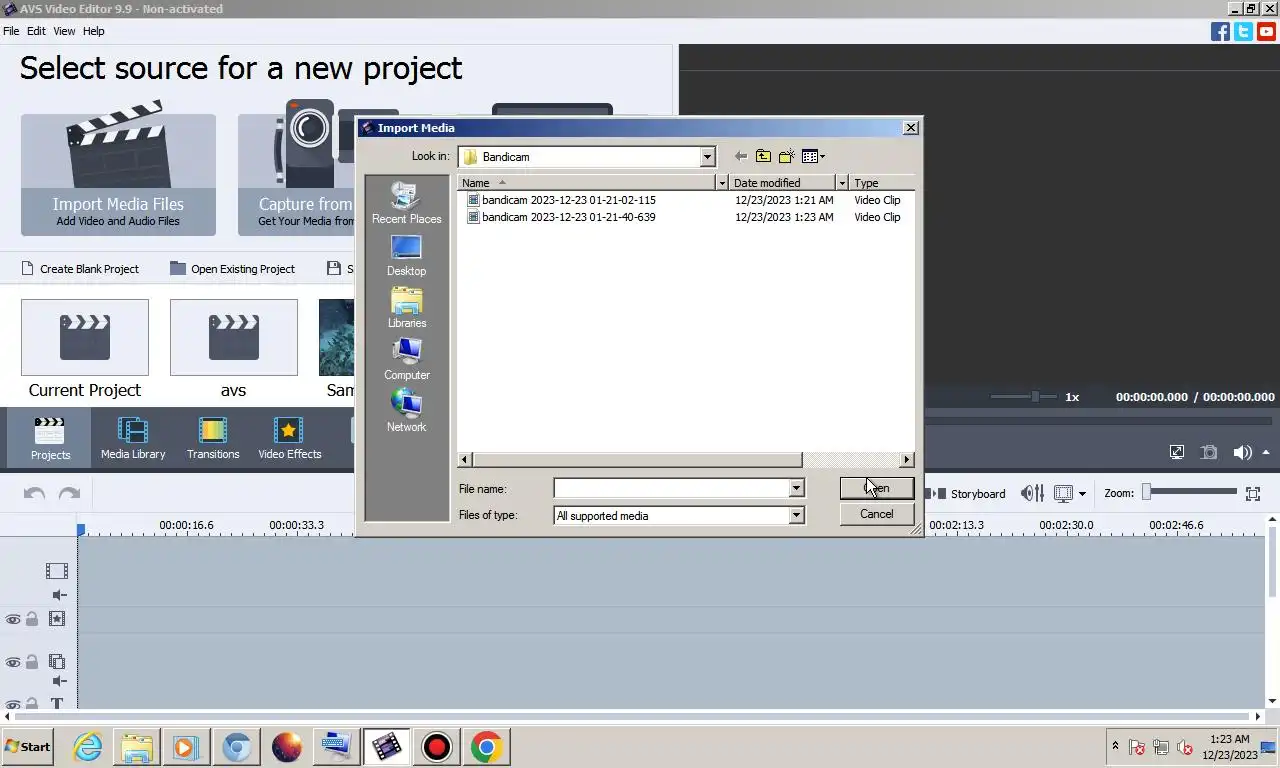Screen dimensions: 1280x768
Task: Create a new folder in Import Media dialog
Action: (787, 156)
